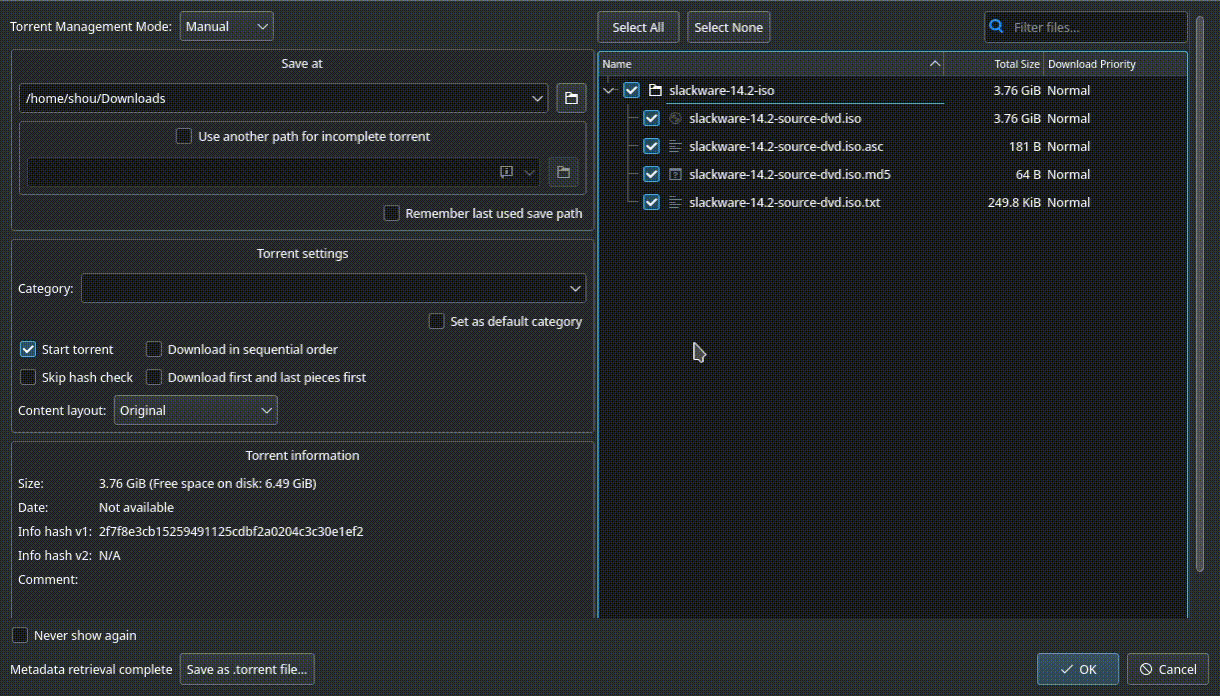Click the md5 file icon in the list

coord(674,174)
